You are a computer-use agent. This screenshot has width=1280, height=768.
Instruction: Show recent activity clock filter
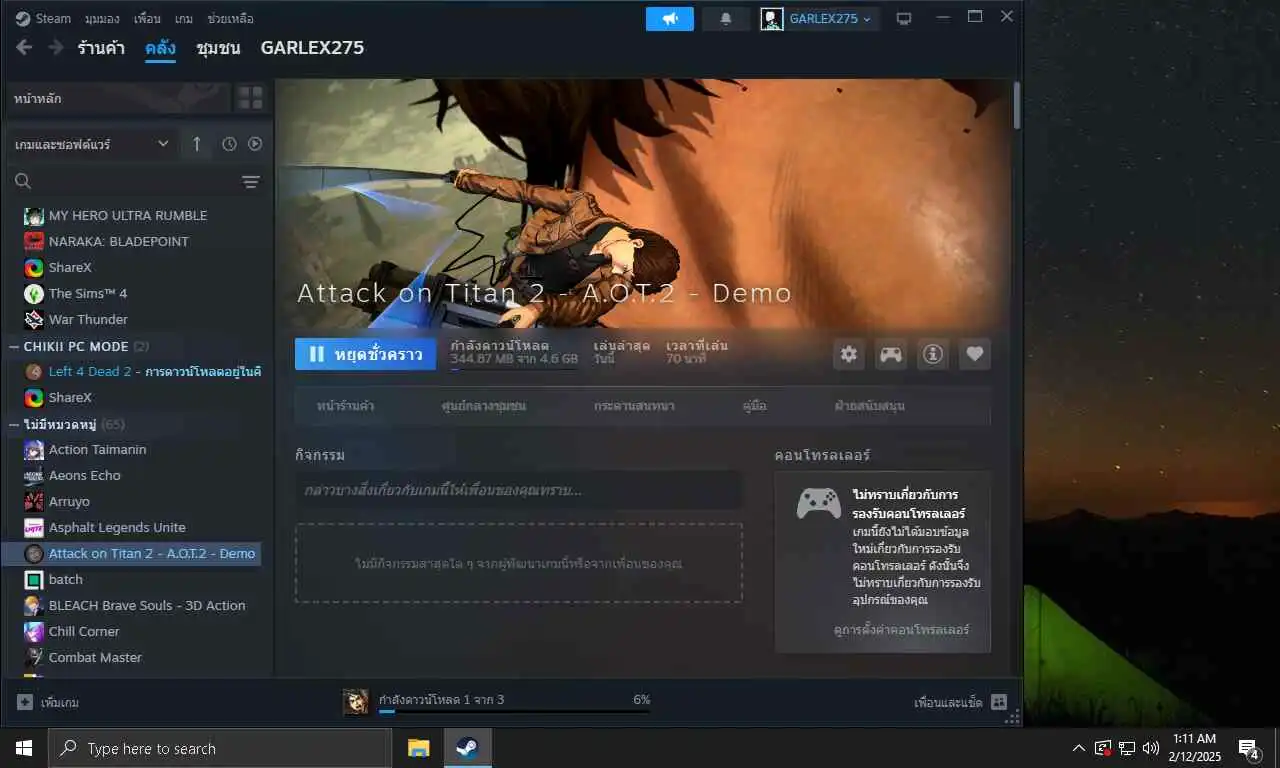click(x=229, y=144)
